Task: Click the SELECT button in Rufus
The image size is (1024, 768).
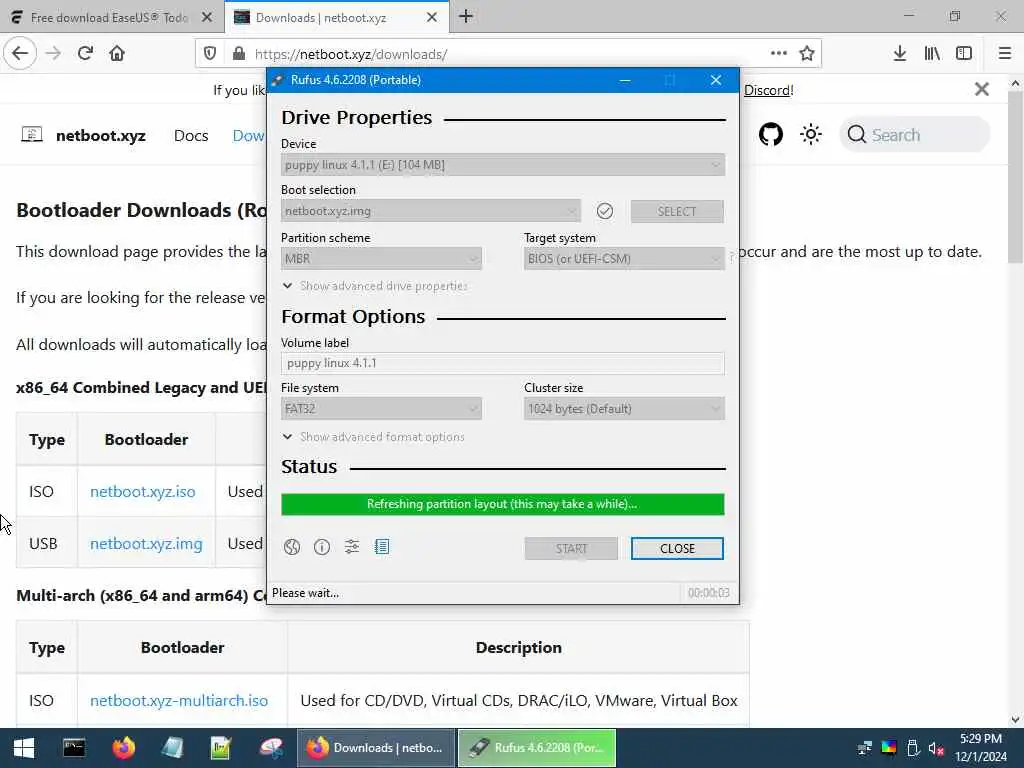Action: pyautogui.click(x=677, y=211)
